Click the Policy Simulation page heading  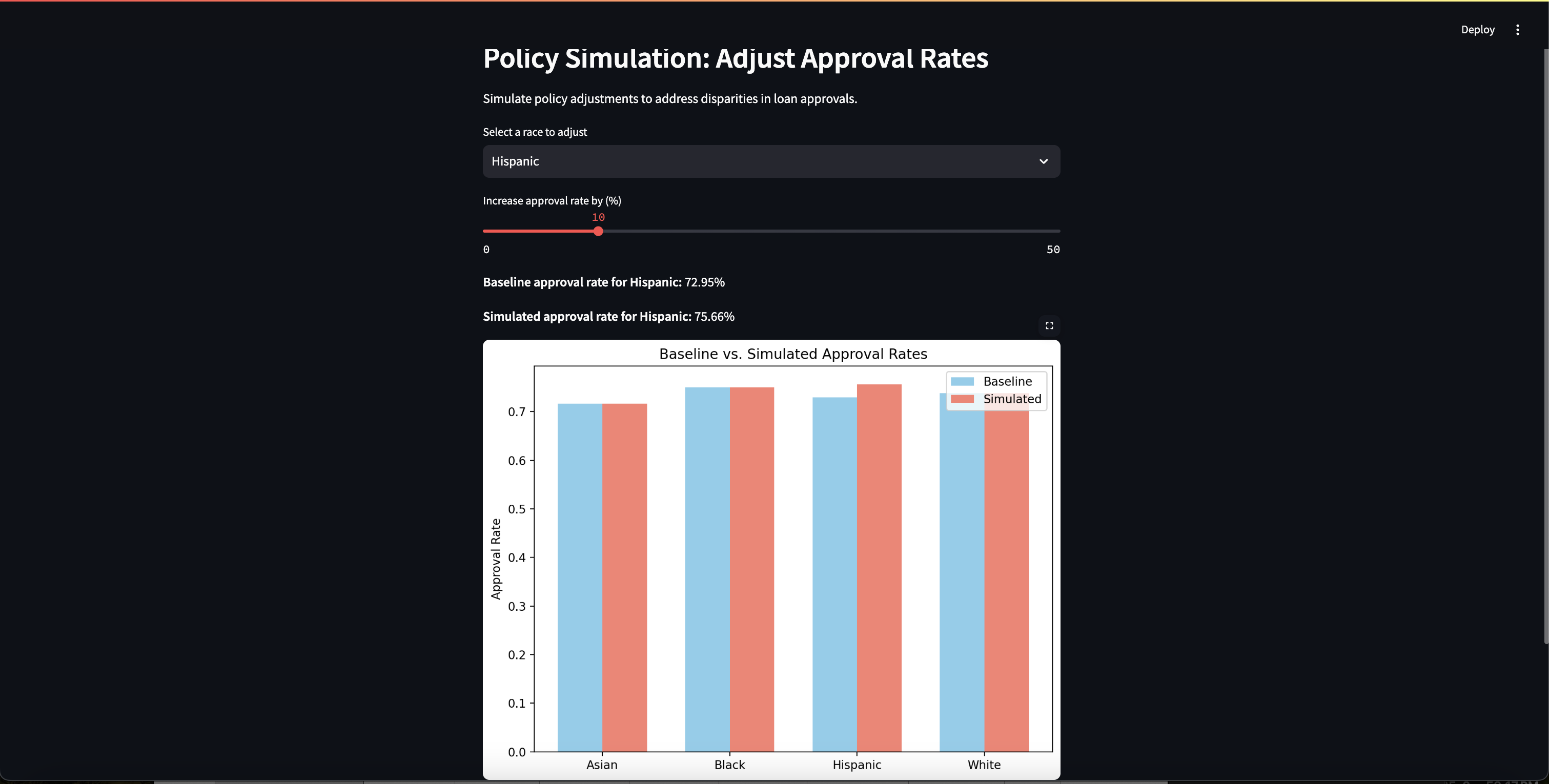735,58
